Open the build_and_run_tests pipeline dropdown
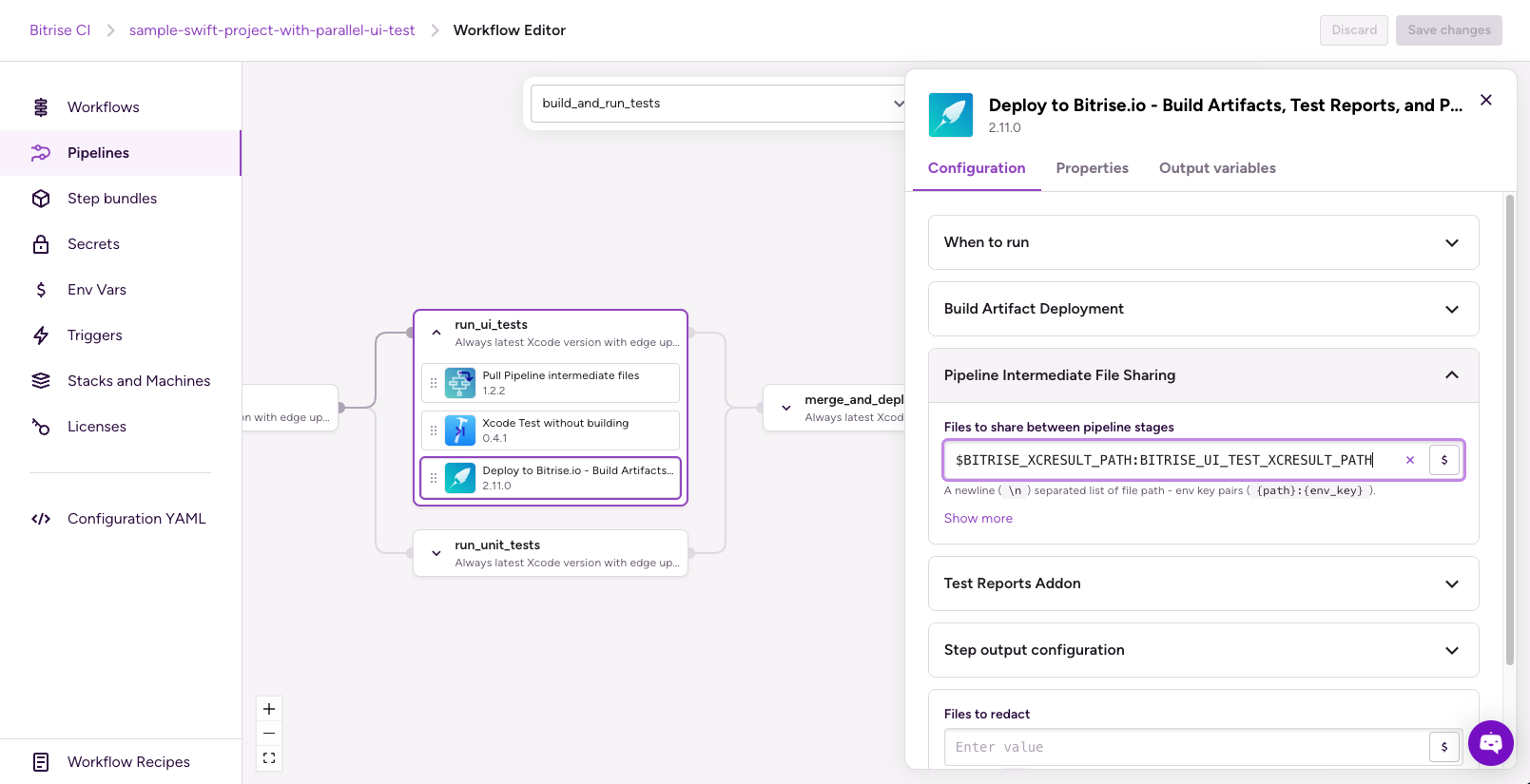Screen dimensions: 1530x784 click(x=718, y=104)
